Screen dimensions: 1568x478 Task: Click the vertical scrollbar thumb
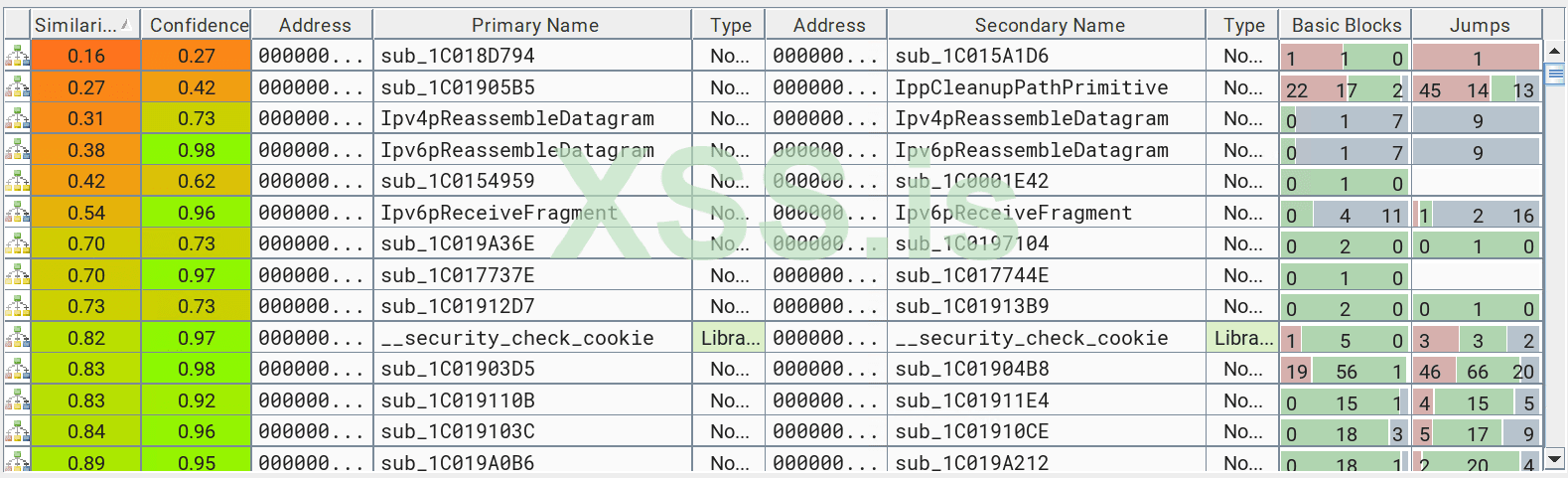(1555, 74)
